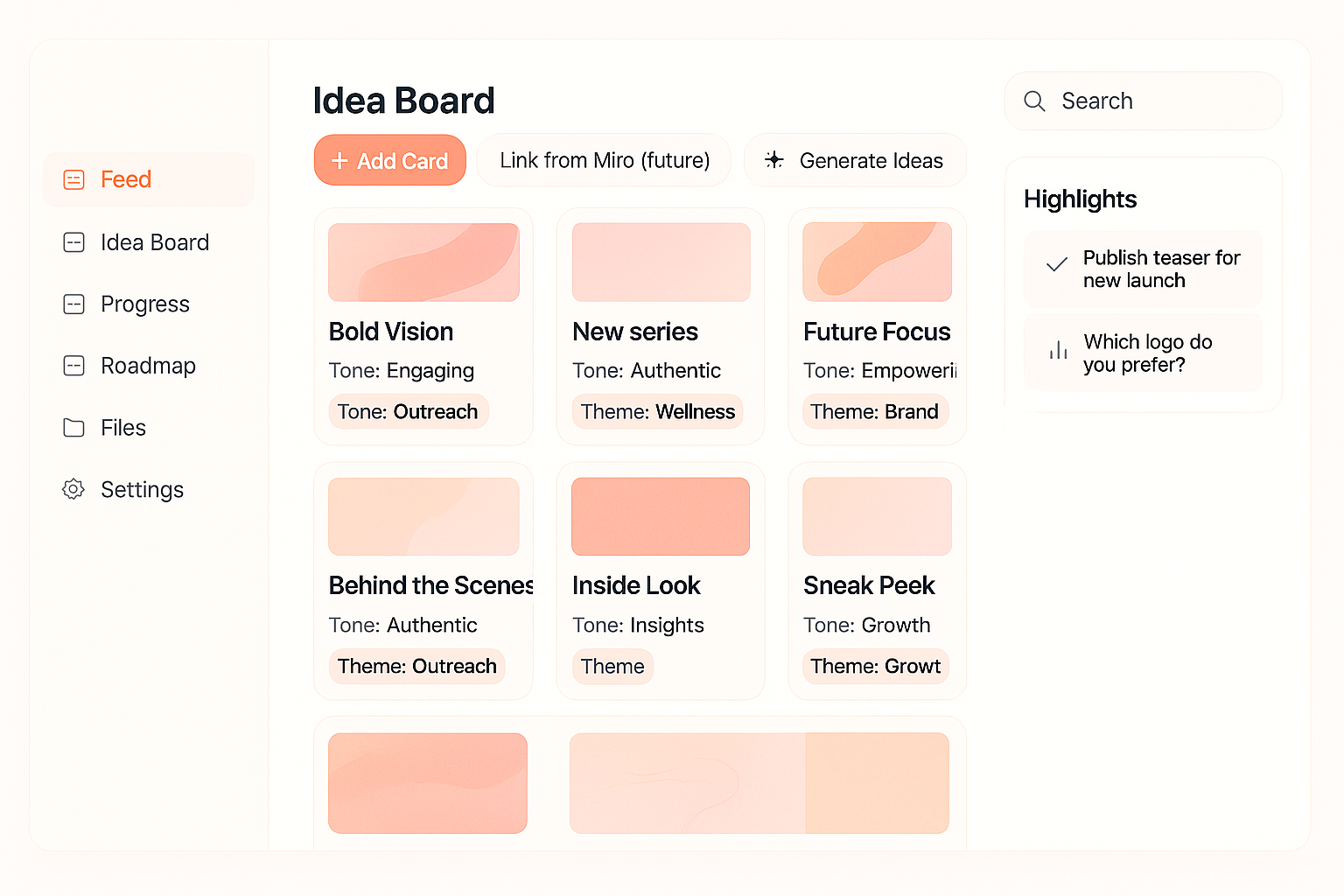
Task: Open the Idea Board sidebar icon
Action: point(73,242)
